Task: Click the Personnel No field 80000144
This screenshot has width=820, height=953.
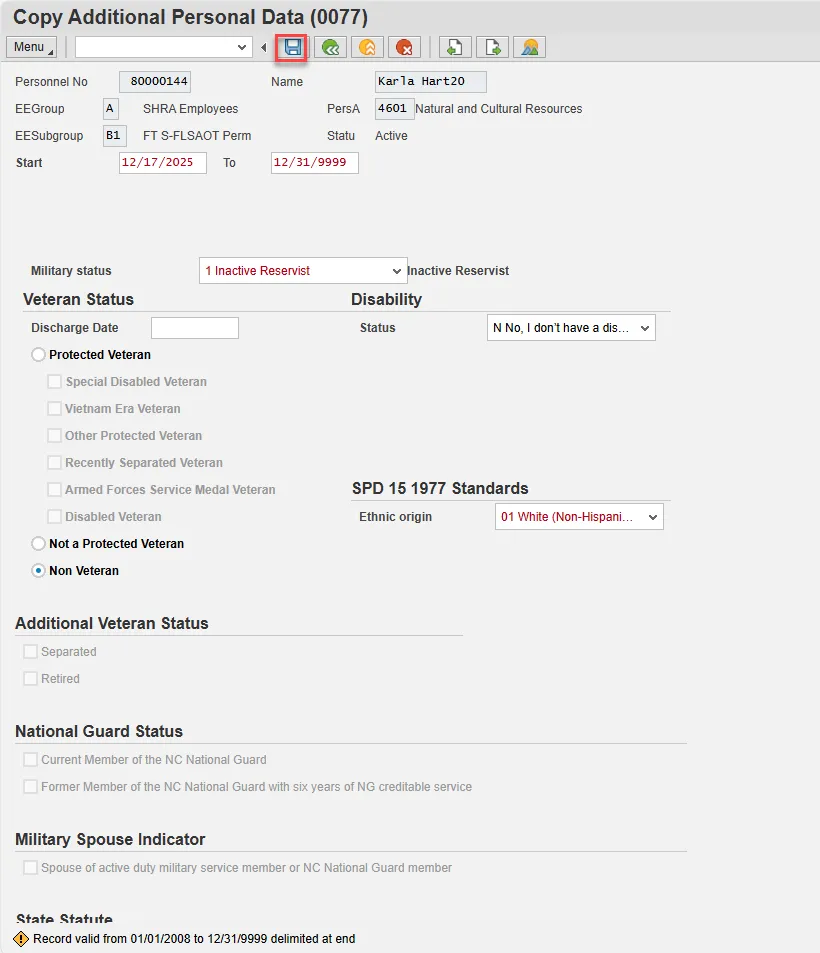Action: (x=155, y=81)
